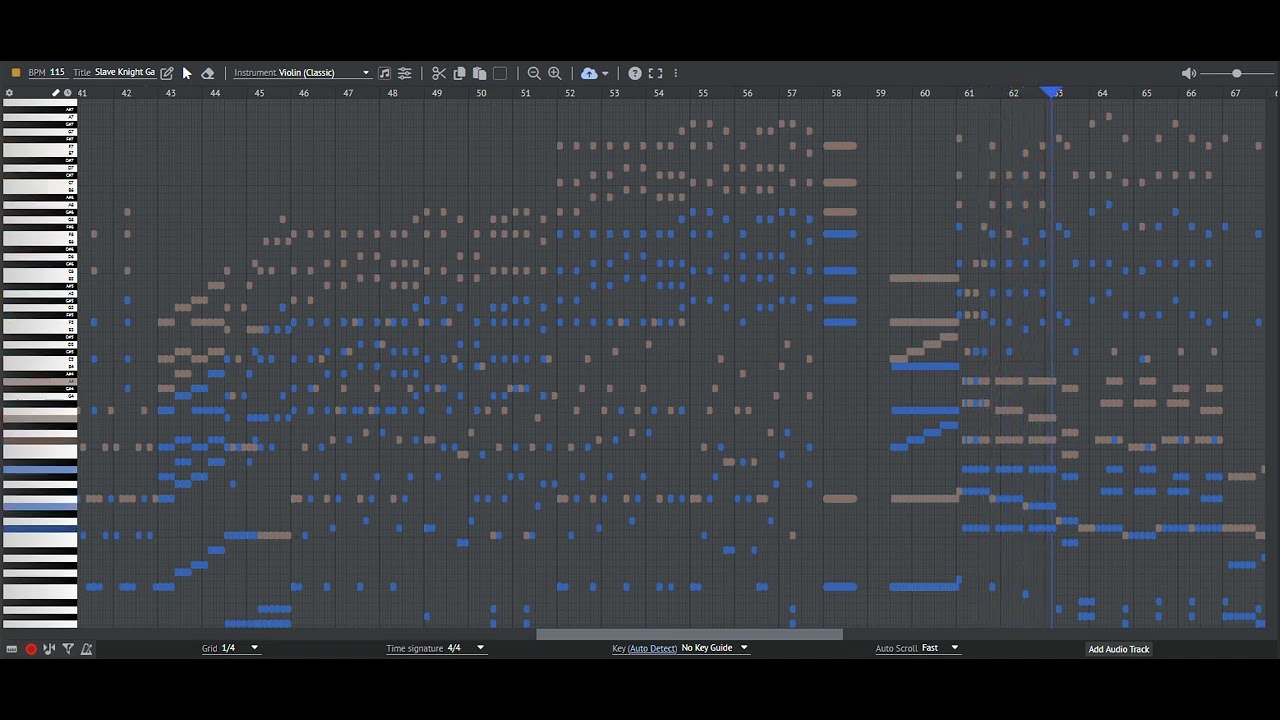This screenshot has height=720, width=1280.
Task: Open the Time signature 4/4 dropdown
Action: tap(436, 648)
